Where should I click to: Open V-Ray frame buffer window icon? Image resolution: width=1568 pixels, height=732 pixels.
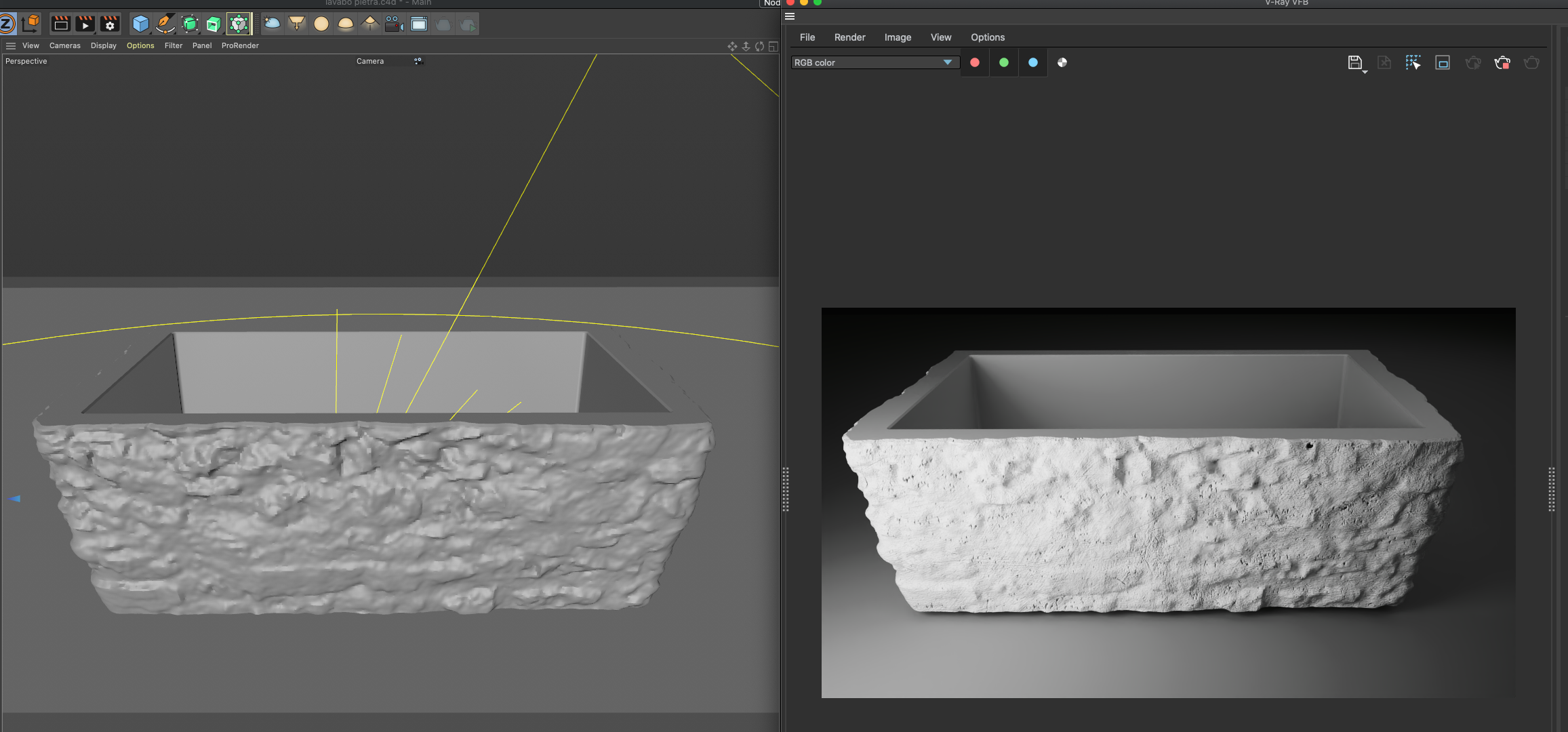click(x=419, y=24)
